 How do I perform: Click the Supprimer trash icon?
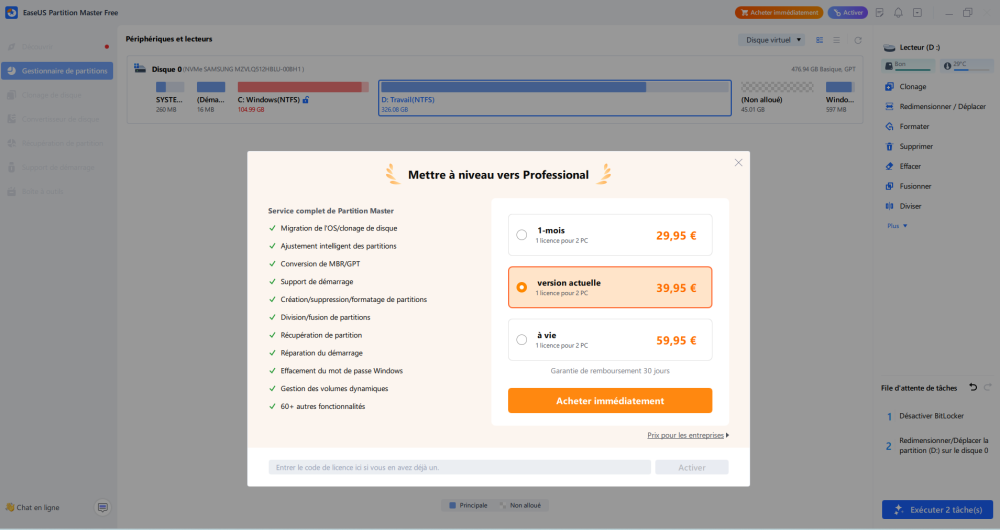pyautogui.click(x=889, y=147)
